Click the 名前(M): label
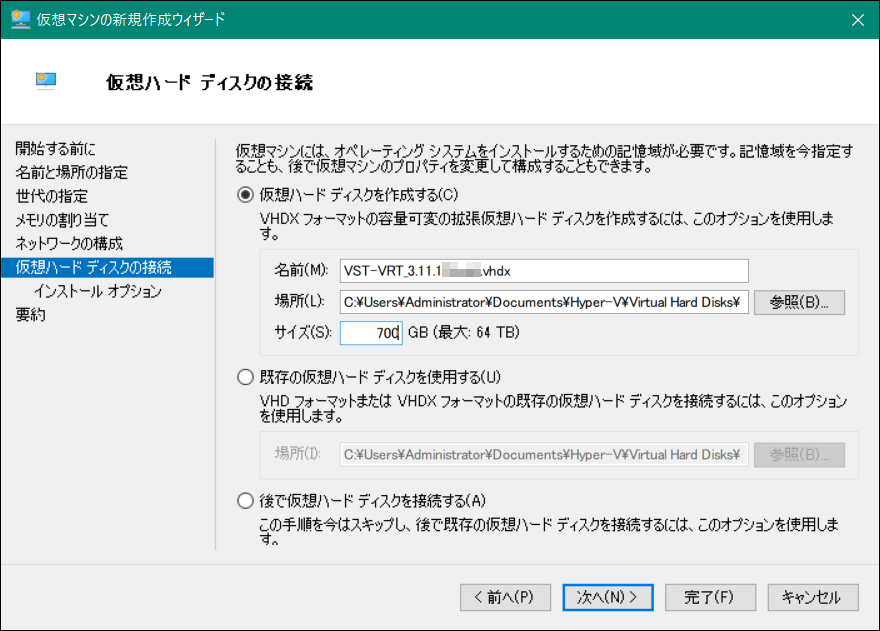Viewport: 880px width, 631px height. coord(301,270)
